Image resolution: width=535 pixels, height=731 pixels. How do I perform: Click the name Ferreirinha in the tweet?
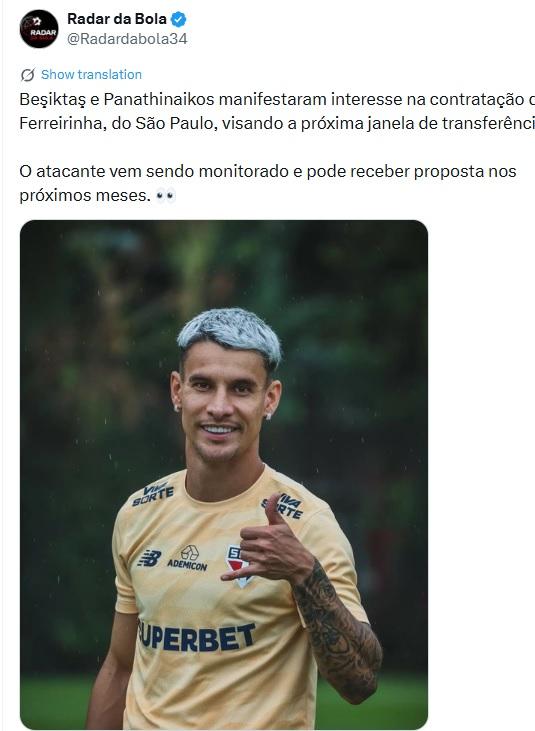[x=61, y=124]
